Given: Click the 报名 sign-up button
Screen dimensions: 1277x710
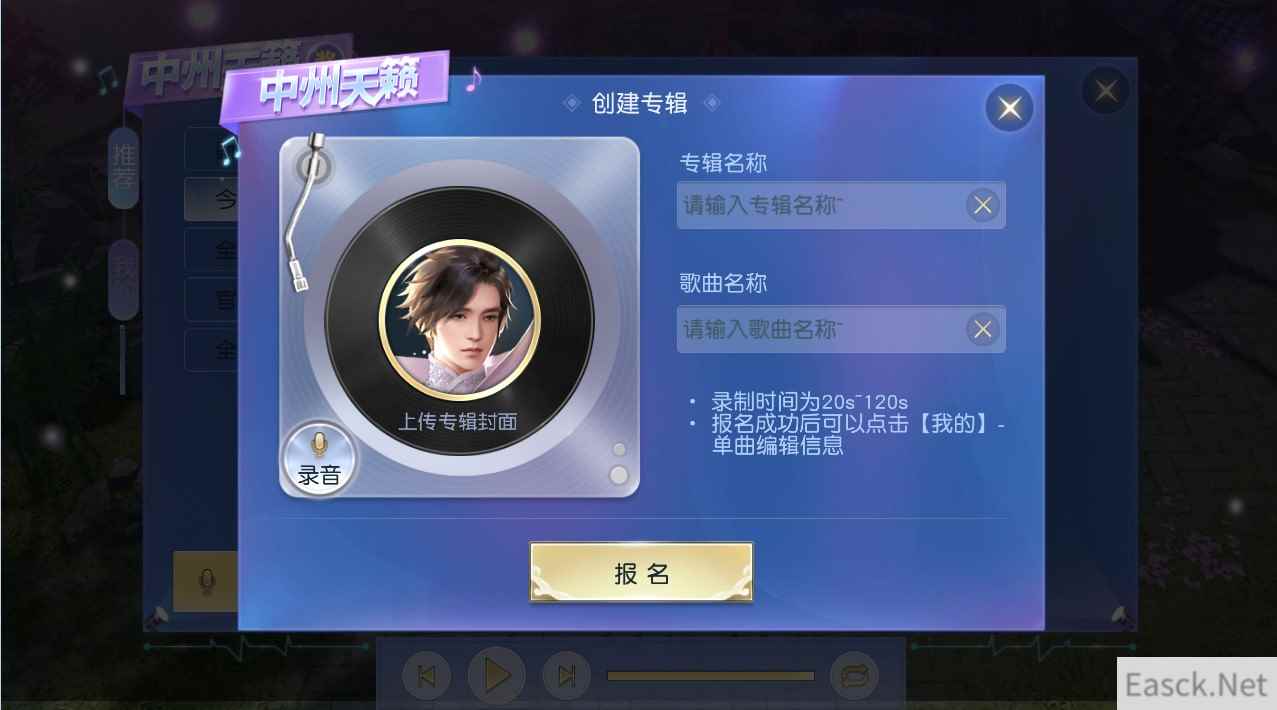Looking at the screenshot, I should coord(641,573).
